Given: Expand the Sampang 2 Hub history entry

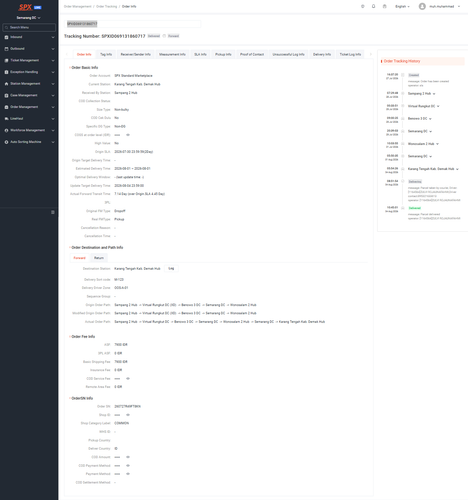Looking at the screenshot, I should tap(434, 94).
